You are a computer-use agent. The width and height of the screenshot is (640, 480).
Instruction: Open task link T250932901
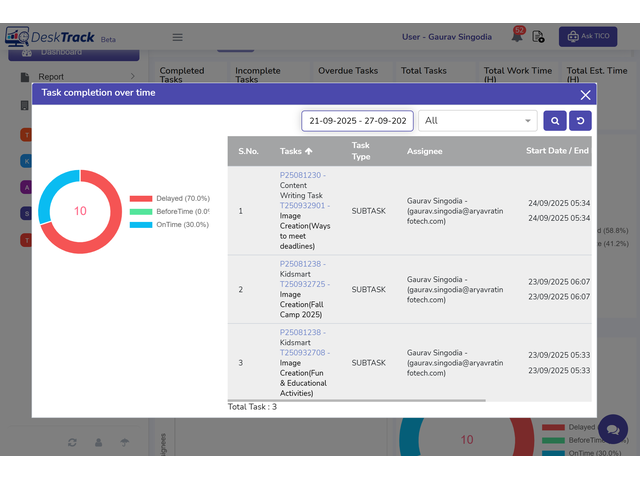point(304,205)
